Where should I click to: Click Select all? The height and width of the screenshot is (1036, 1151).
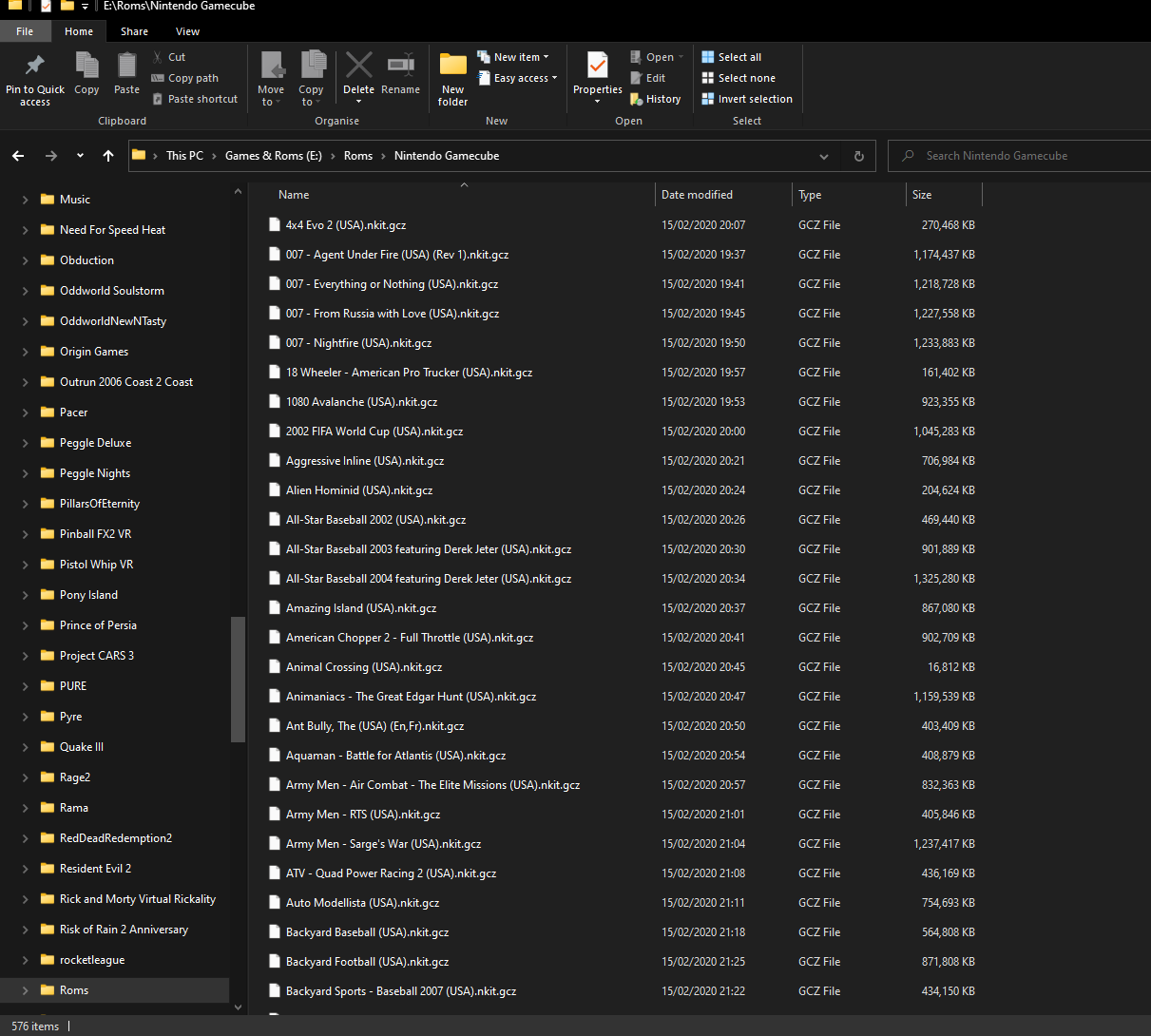[731, 57]
